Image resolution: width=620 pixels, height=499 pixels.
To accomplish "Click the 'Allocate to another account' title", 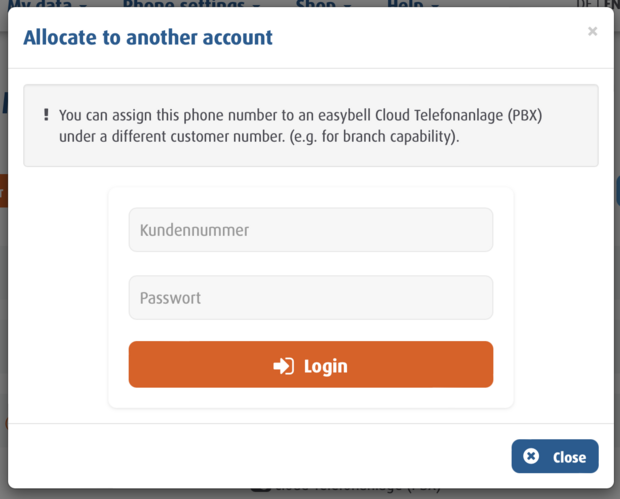I will click(x=148, y=38).
